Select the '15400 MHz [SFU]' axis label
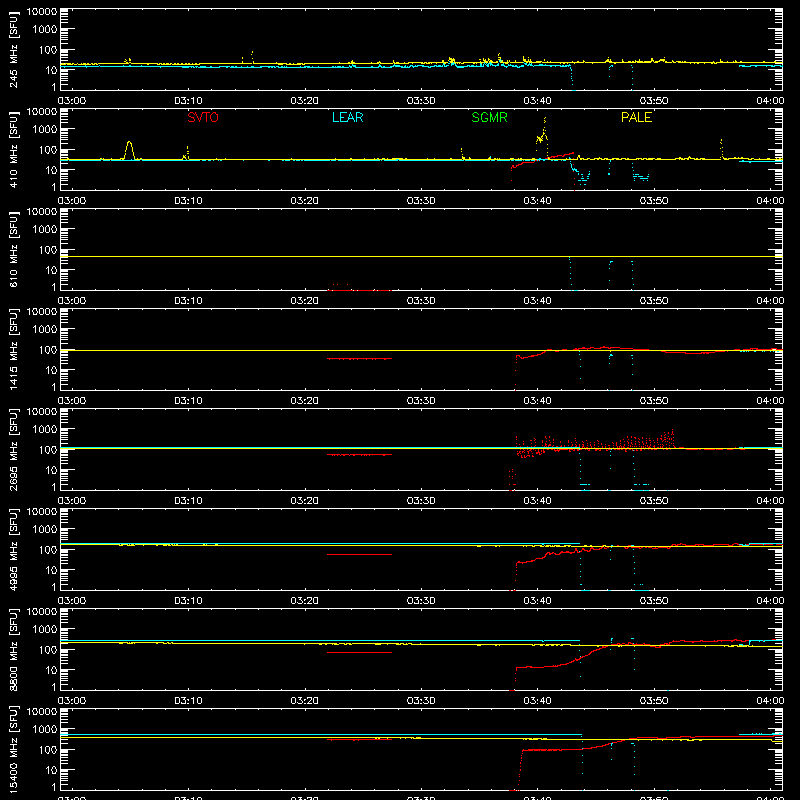Viewport: 800px width, 800px height. click(14, 749)
